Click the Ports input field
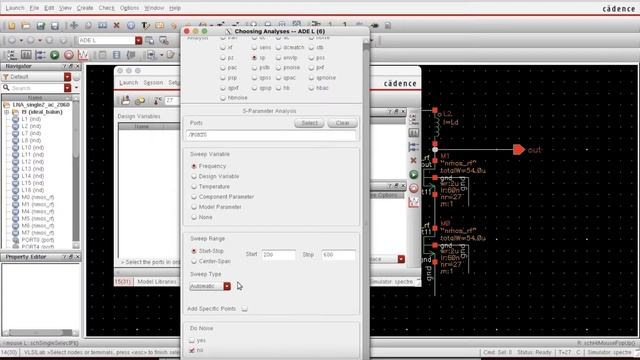The image size is (640, 360). (271, 135)
